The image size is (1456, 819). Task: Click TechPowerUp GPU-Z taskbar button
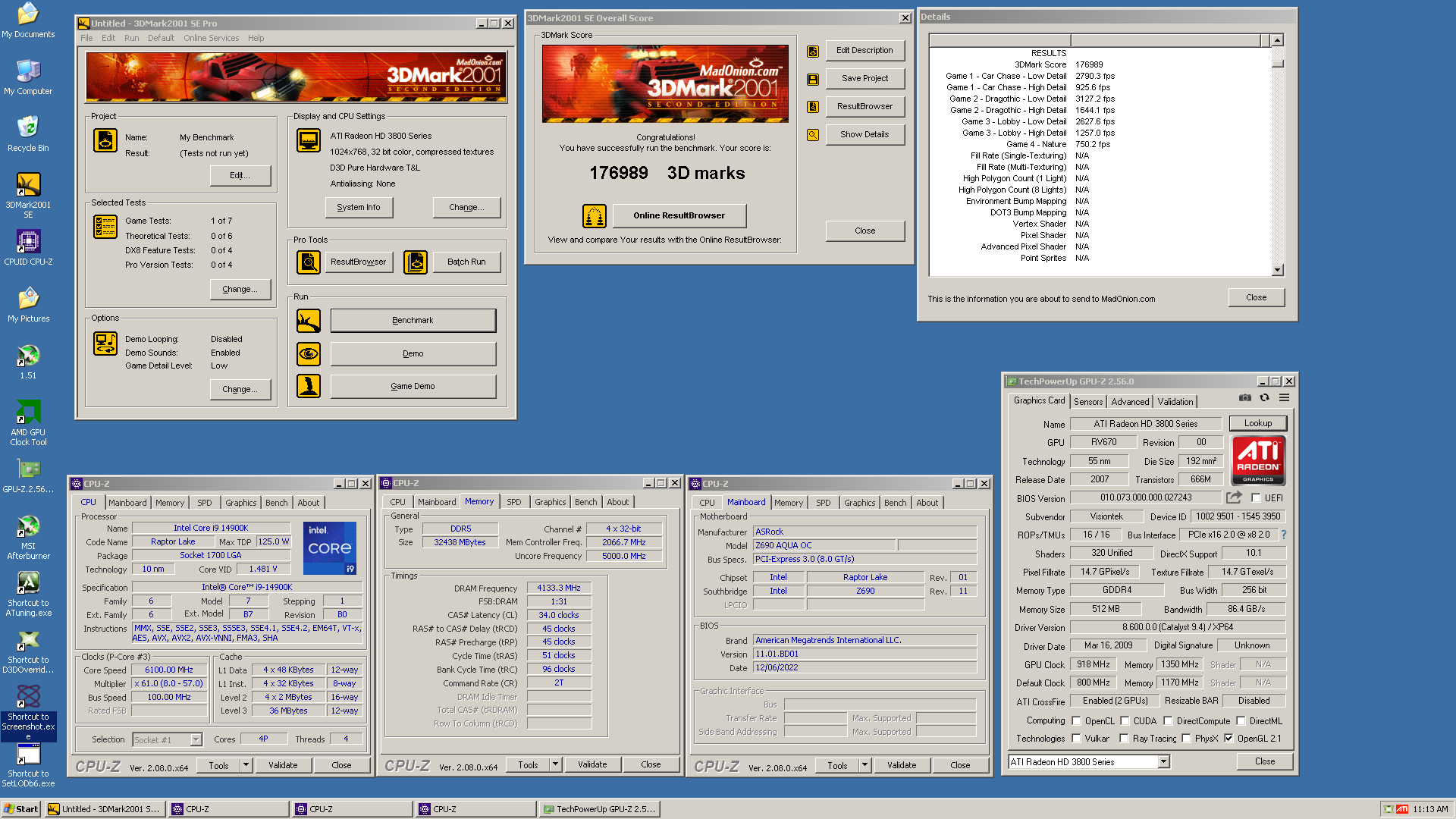click(x=600, y=809)
